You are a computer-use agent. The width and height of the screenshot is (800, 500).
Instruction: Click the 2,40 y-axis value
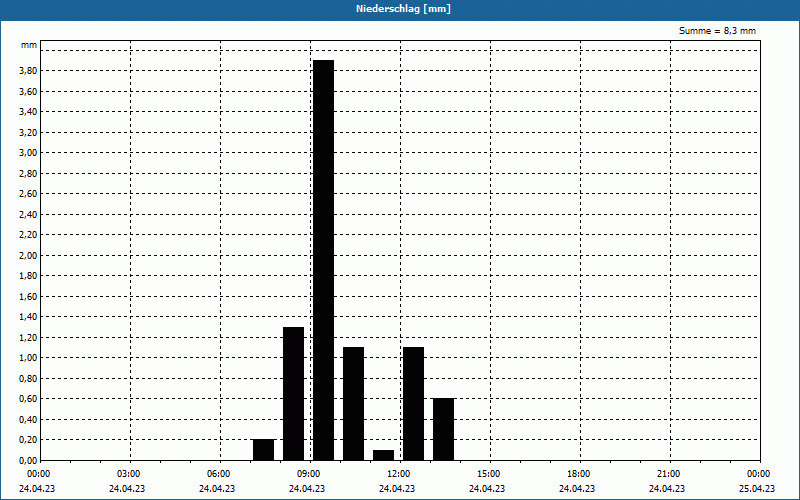28,214
